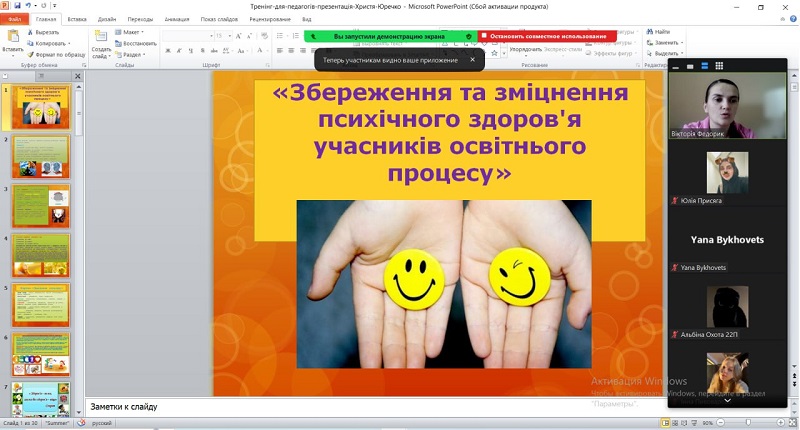Clear formatting eraser icon in Шрифт group

point(264,36)
